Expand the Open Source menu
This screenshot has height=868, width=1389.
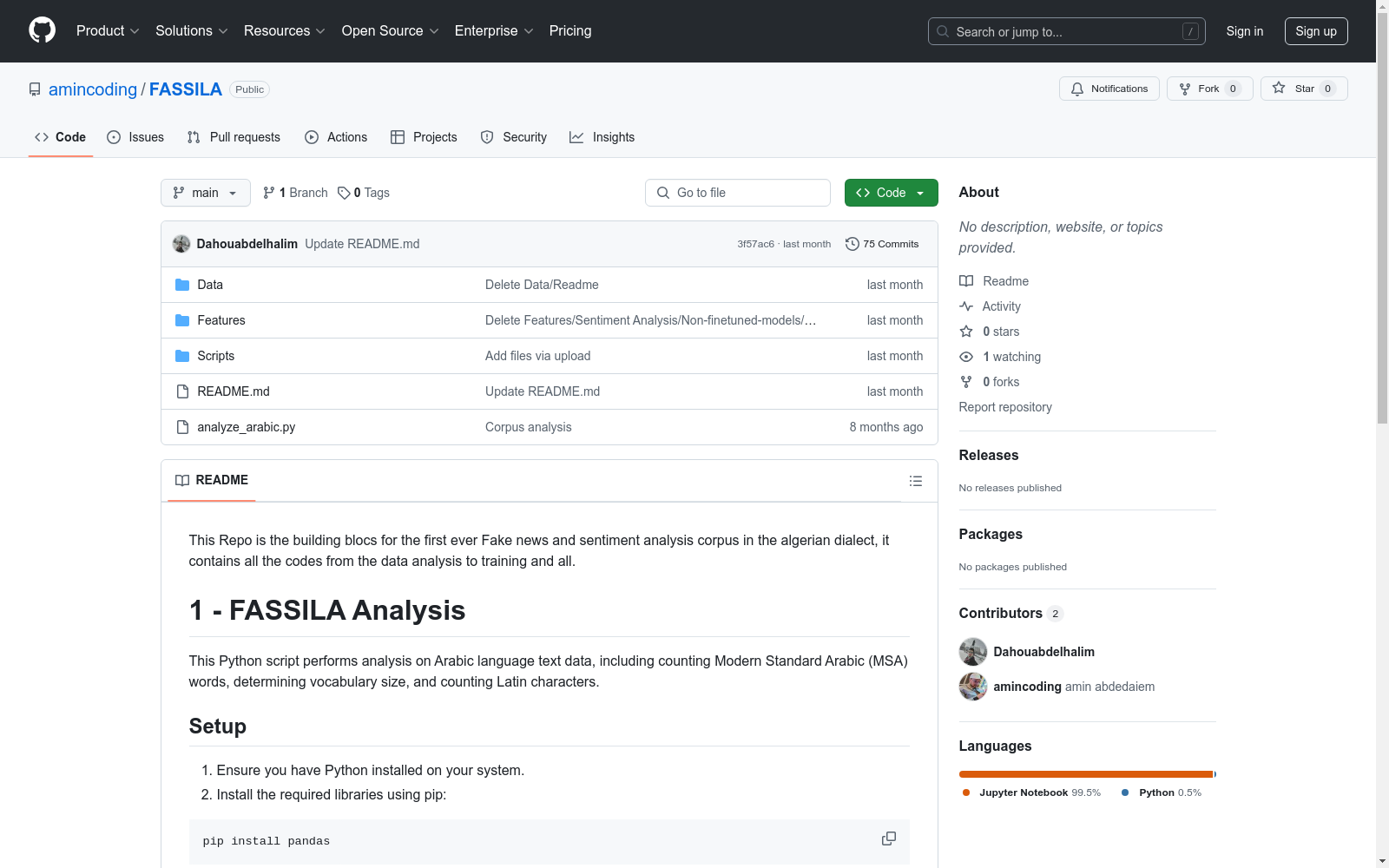coord(391,30)
